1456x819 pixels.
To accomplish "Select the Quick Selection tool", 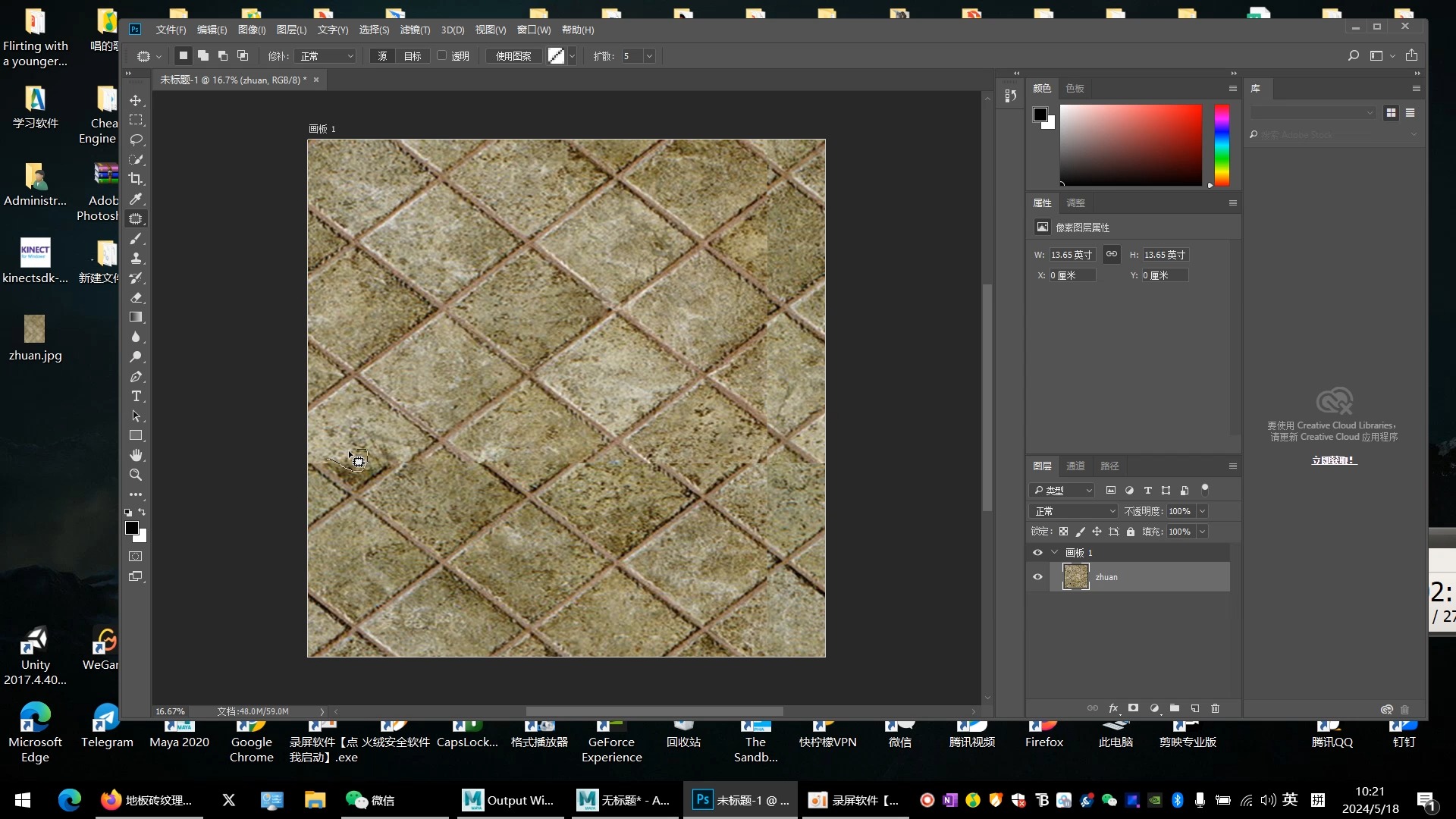I will click(x=136, y=159).
